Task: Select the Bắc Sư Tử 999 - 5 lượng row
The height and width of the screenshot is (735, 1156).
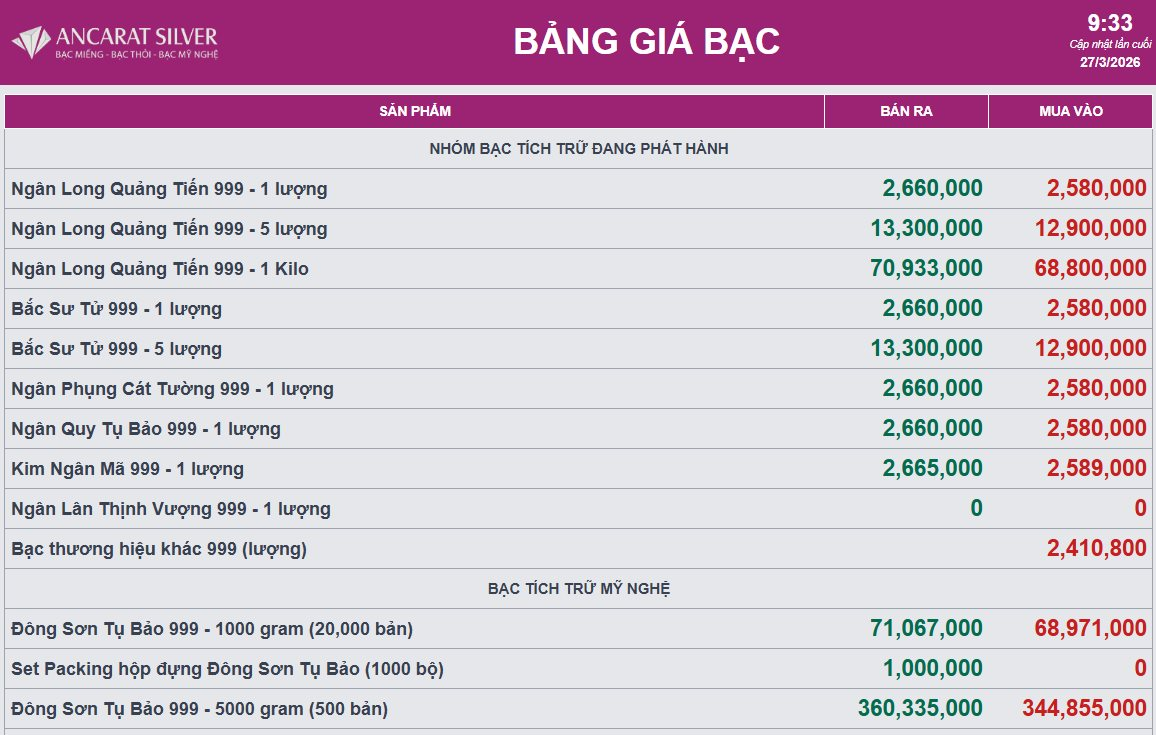Action: [117, 349]
